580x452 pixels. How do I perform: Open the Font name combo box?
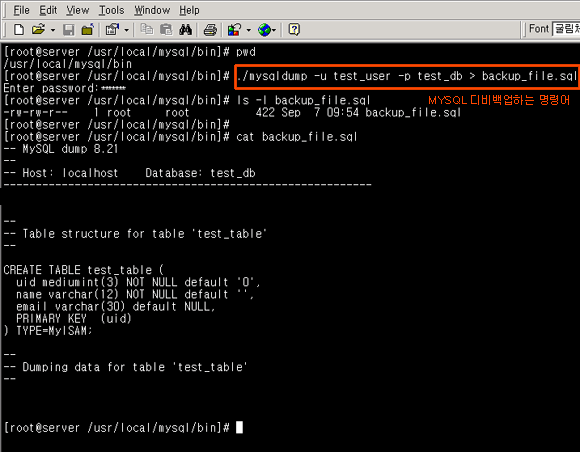click(566, 29)
